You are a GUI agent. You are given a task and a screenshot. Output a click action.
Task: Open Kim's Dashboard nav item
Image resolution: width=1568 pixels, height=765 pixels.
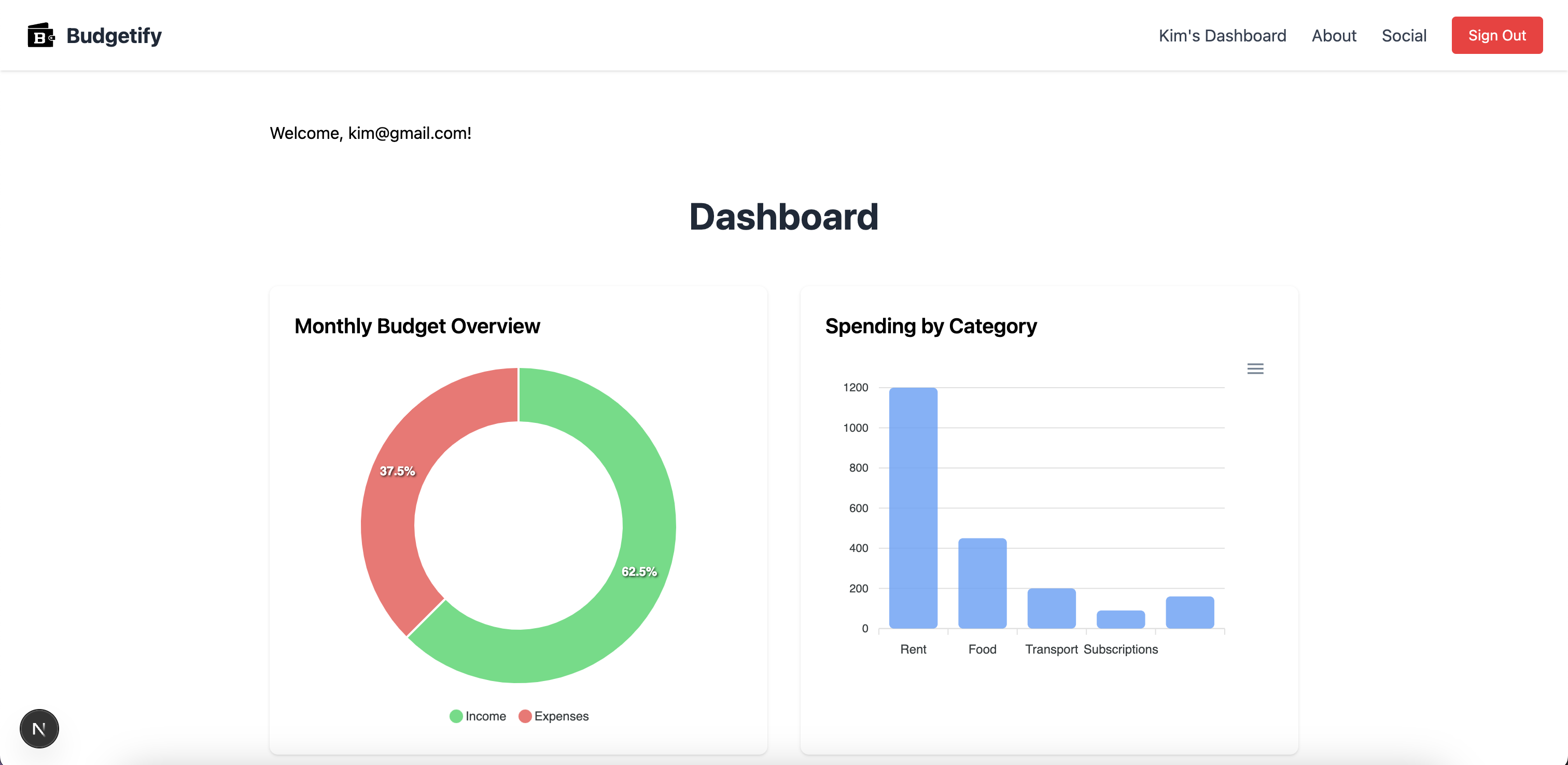[x=1222, y=35]
